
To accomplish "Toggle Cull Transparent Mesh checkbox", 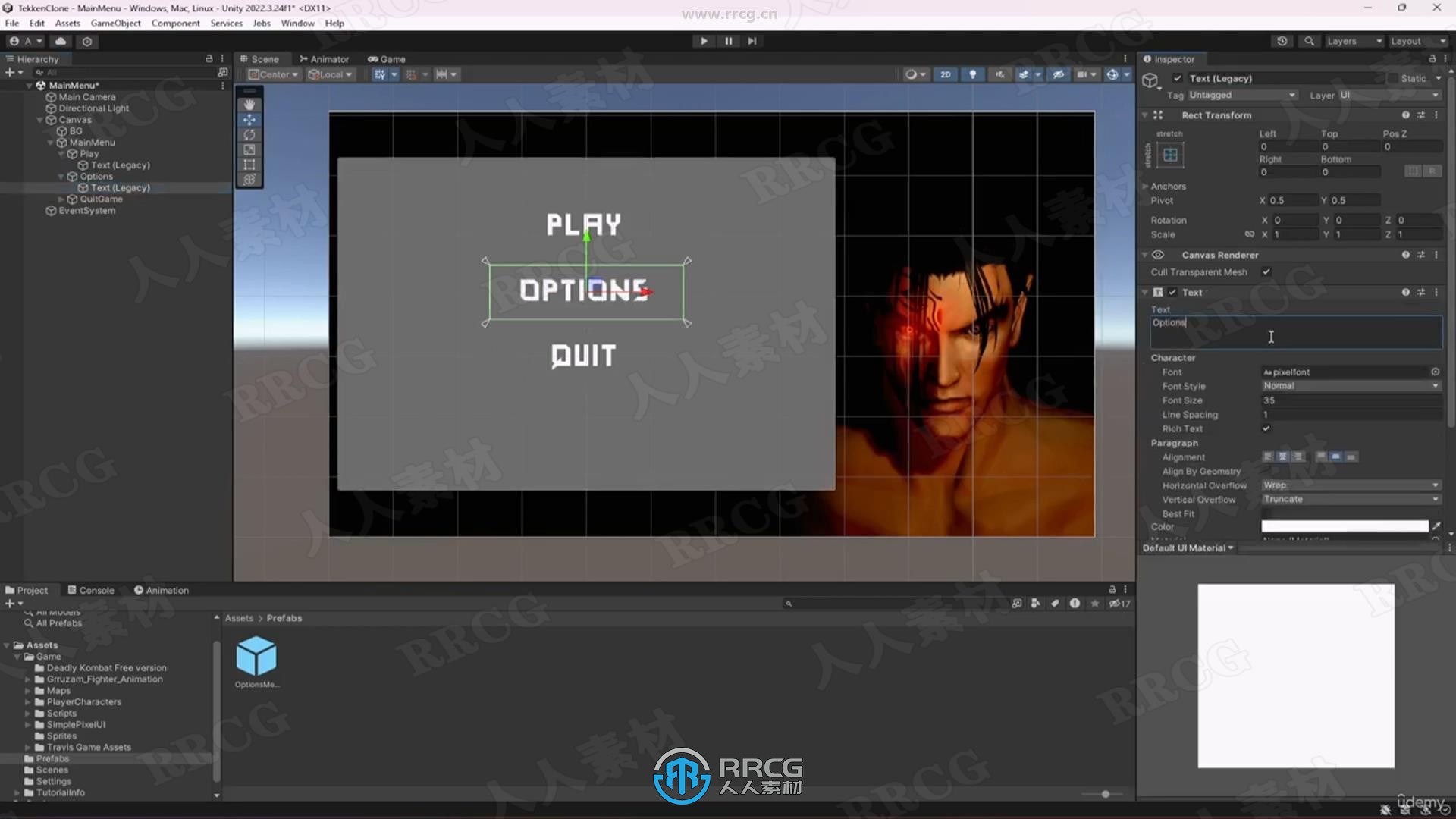I will (x=1266, y=271).
